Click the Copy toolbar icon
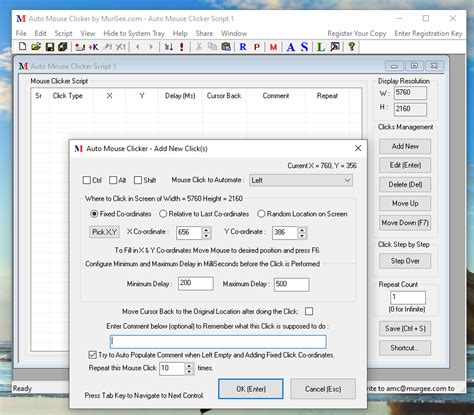 coord(212,47)
